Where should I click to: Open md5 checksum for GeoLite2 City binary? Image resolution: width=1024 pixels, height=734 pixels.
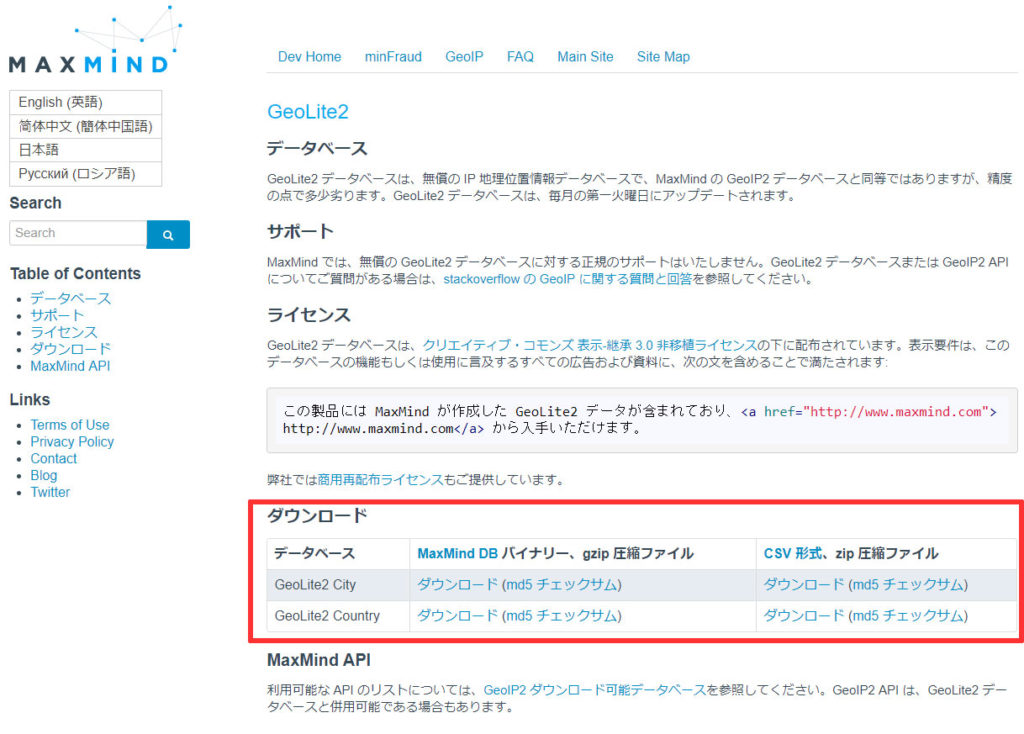561,584
